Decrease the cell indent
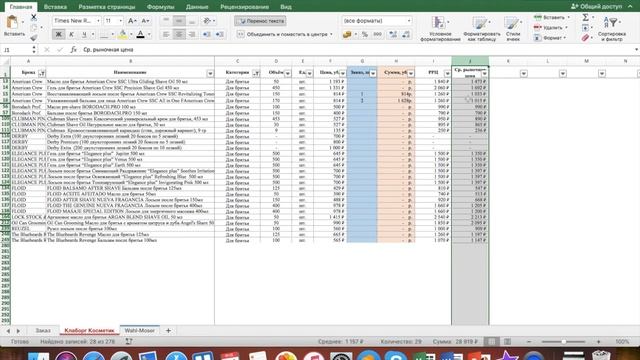The width and height of the screenshot is (640, 360). [207, 35]
